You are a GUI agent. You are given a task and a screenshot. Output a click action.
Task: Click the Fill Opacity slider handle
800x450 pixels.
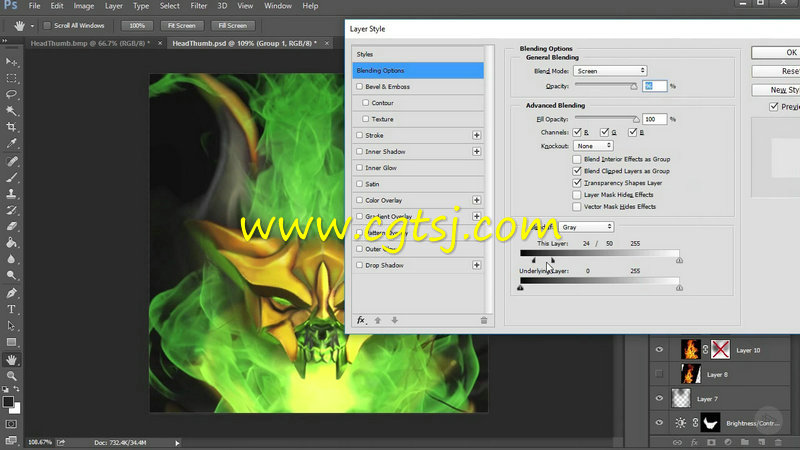tap(636, 119)
